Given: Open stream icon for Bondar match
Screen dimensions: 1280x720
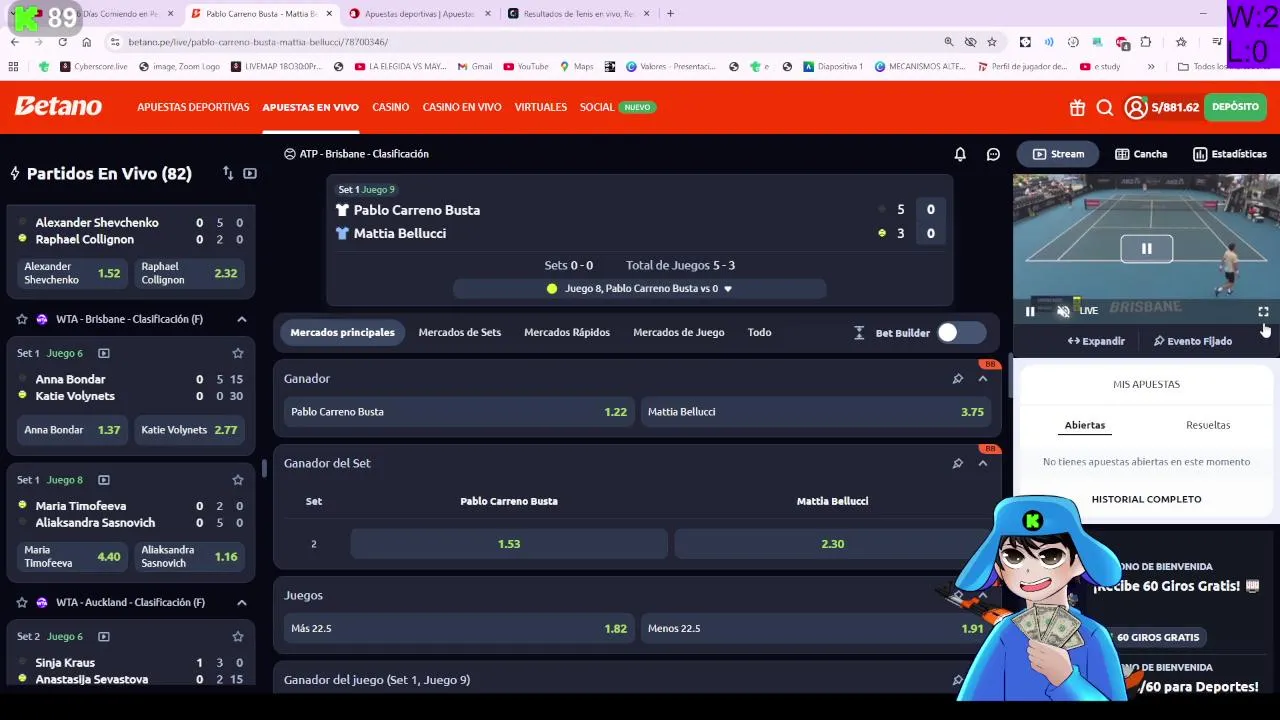Looking at the screenshot, I should point(104,353).
